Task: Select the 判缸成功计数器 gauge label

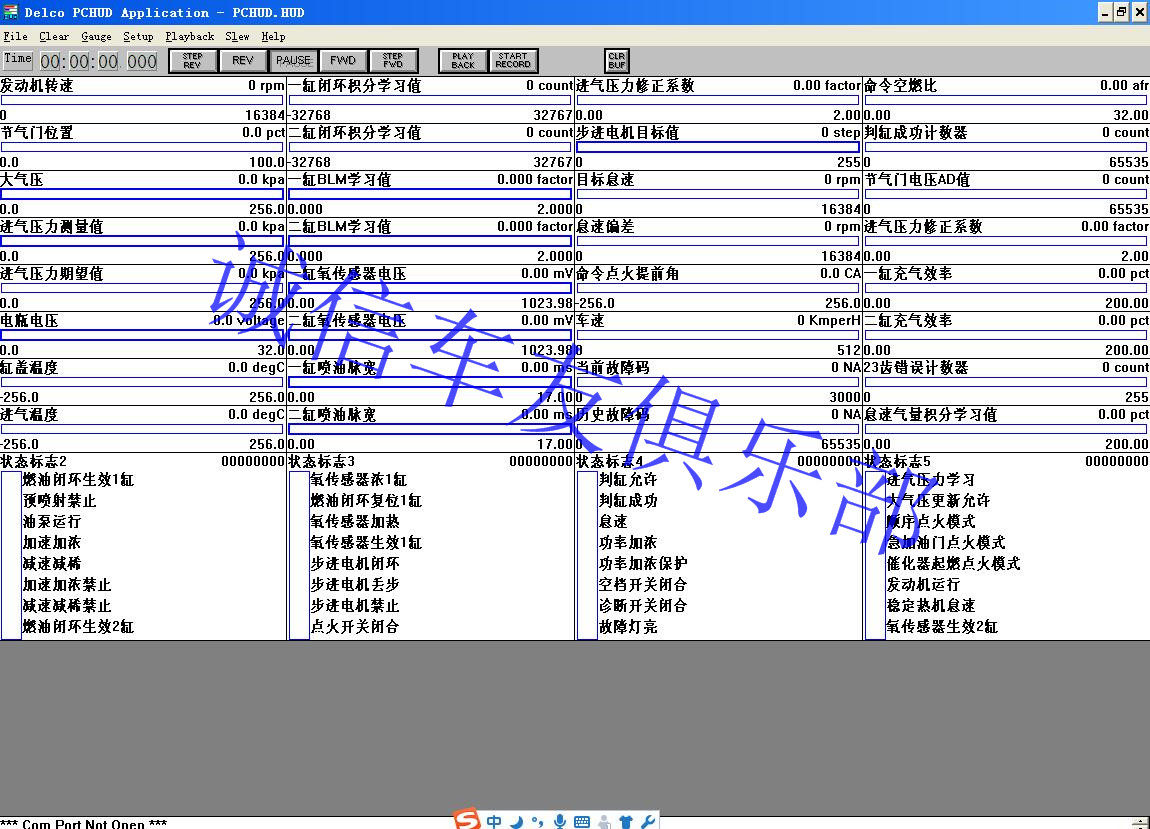Action: pyautogui.click(x=916, y=133)
